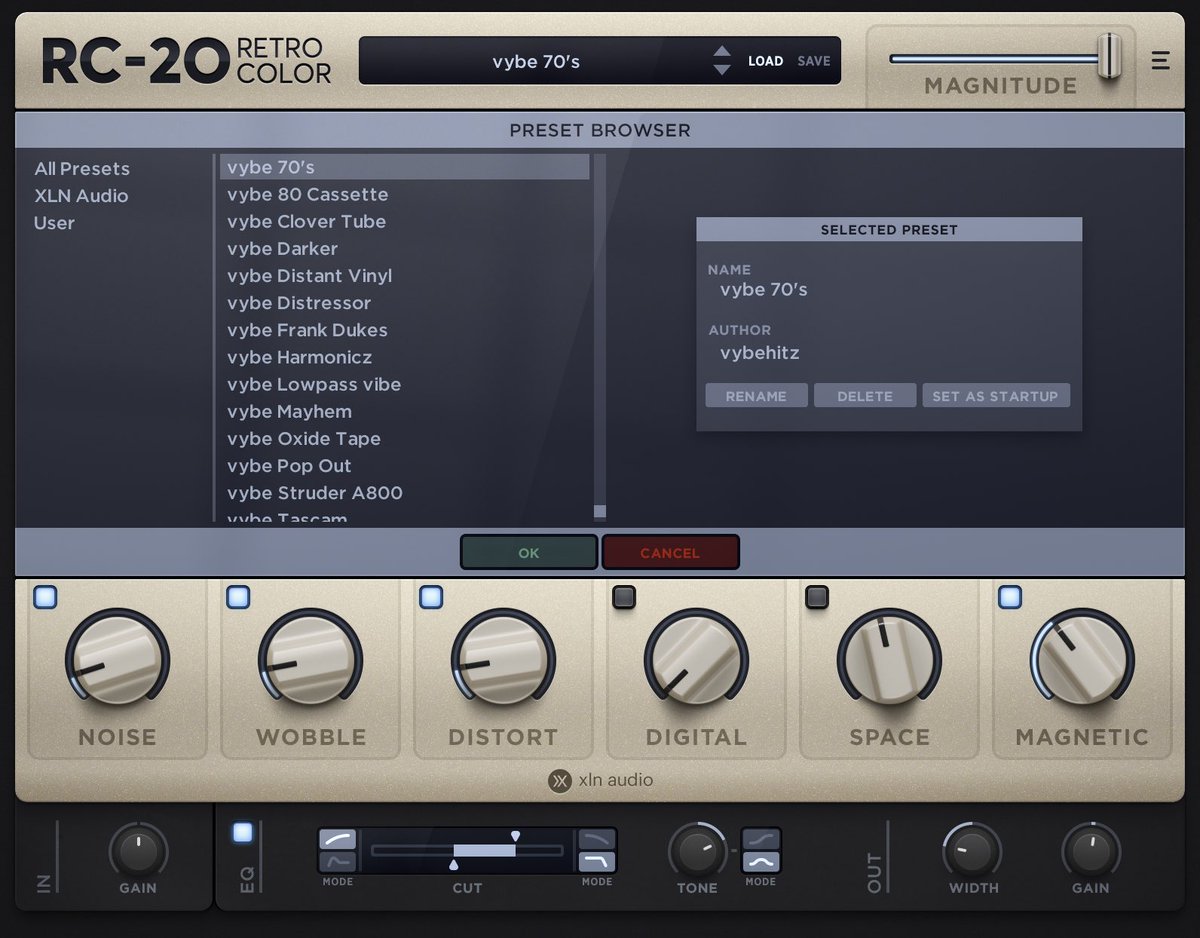Viewport: 1200px width, 938px height.
Task: Click the NOISE knob
Action: tap(118, 661)
